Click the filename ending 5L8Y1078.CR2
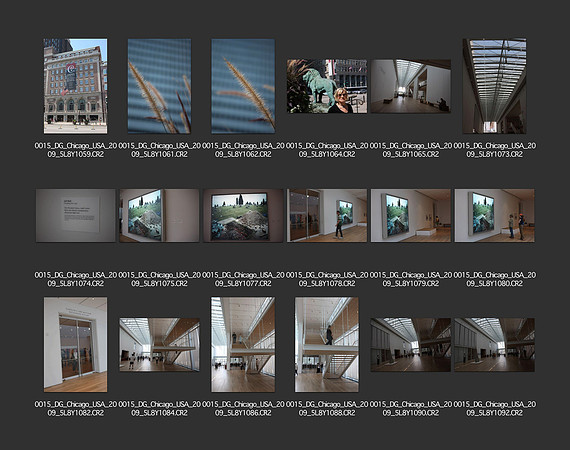 [x=327, y=279]
